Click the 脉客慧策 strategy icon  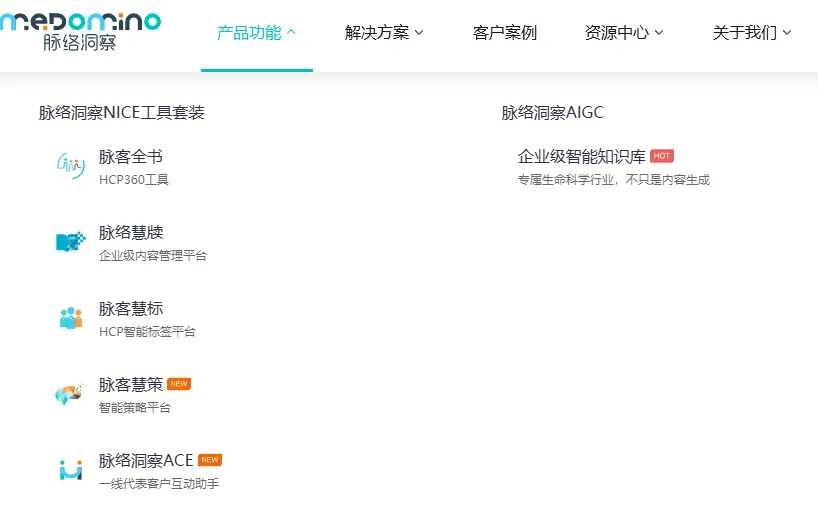pyautogui.click(x=70, y=394)
